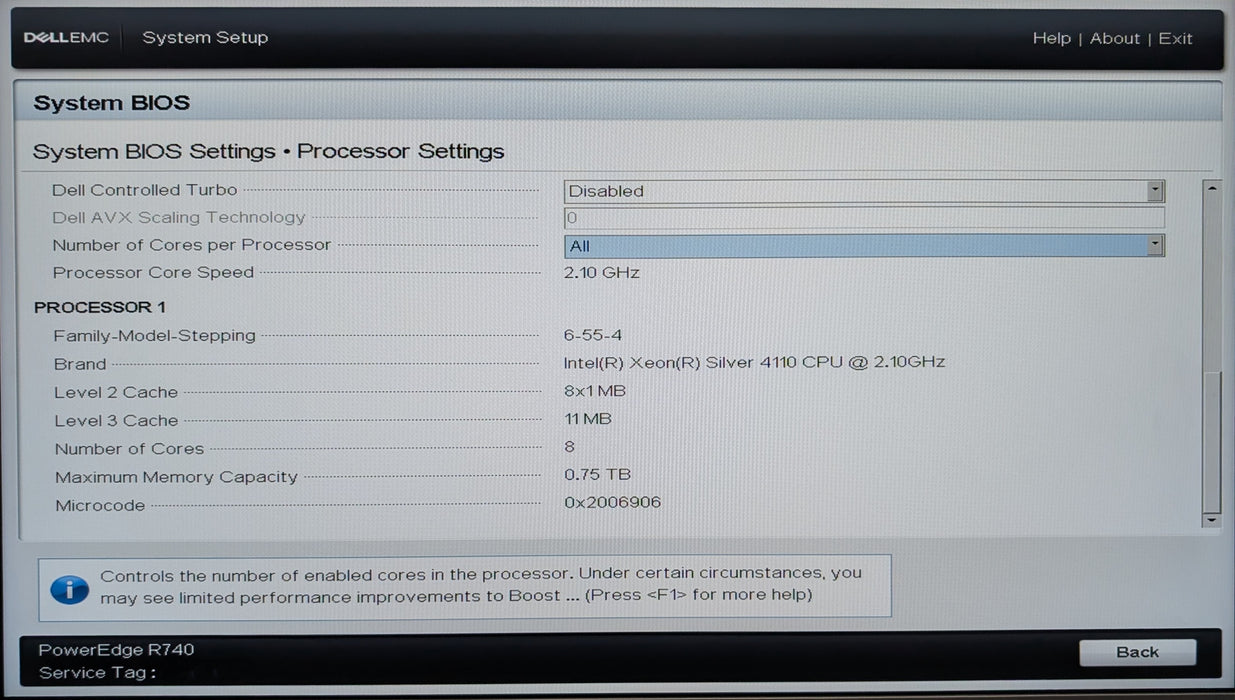
Task: Click the Dell EMC logo
Action: (66, 38)
